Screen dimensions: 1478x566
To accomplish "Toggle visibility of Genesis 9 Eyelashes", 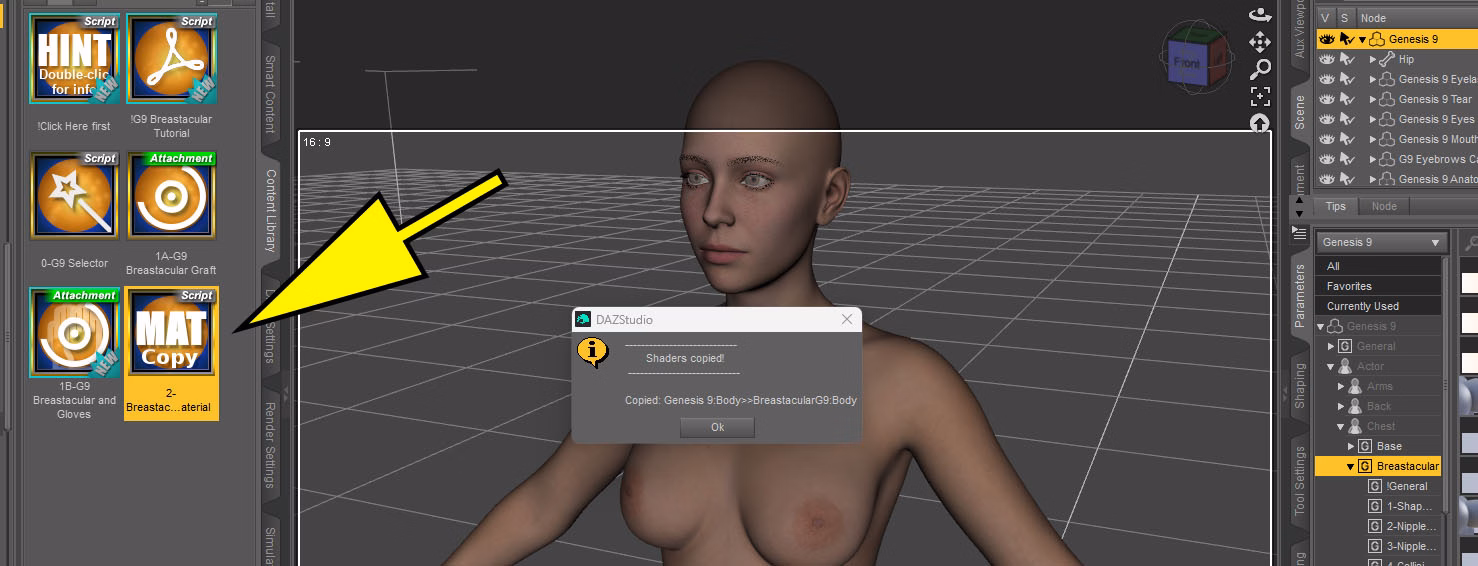I will pos(1327,79).
